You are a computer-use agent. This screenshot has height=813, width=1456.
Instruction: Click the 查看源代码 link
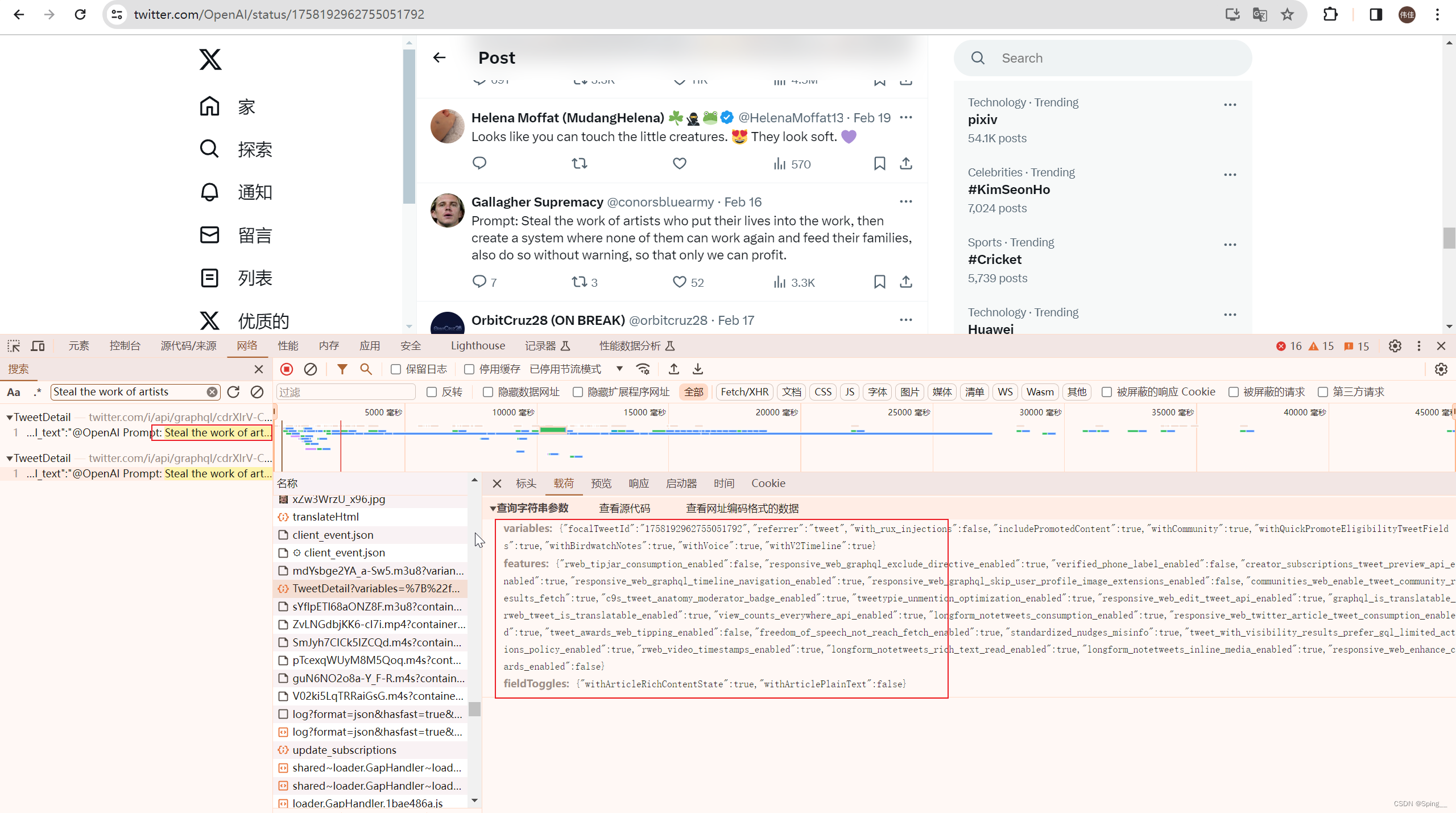coord(624,508)
